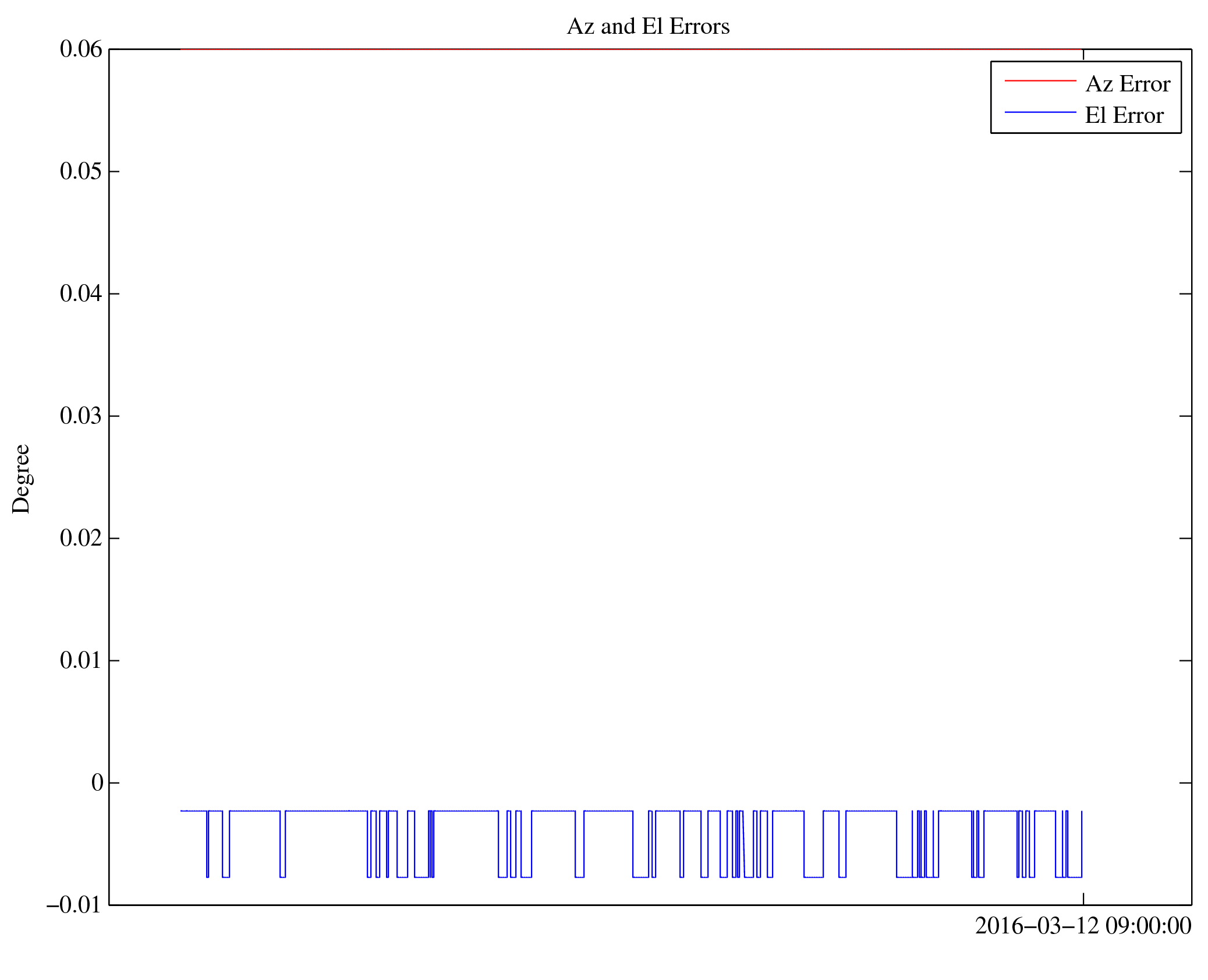Click the '2016-03-12 09:00:00' x-axis date label
The width and height of the screenshot is (1208, 980).
pos(1083,926)
